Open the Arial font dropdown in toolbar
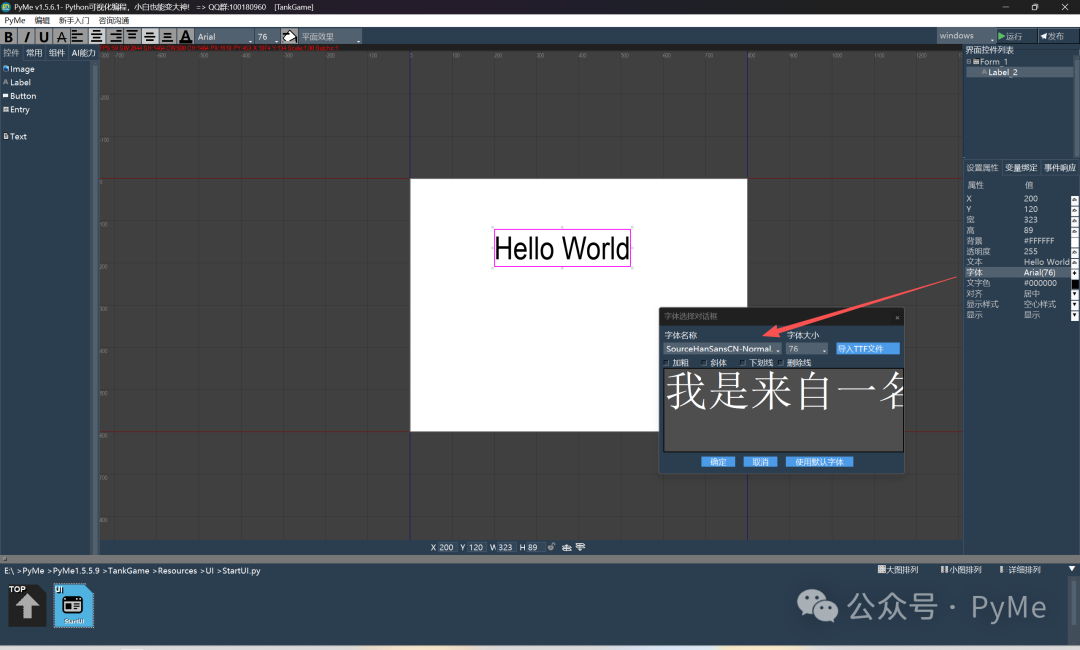1080x650 pixels. tap(225, 36)
